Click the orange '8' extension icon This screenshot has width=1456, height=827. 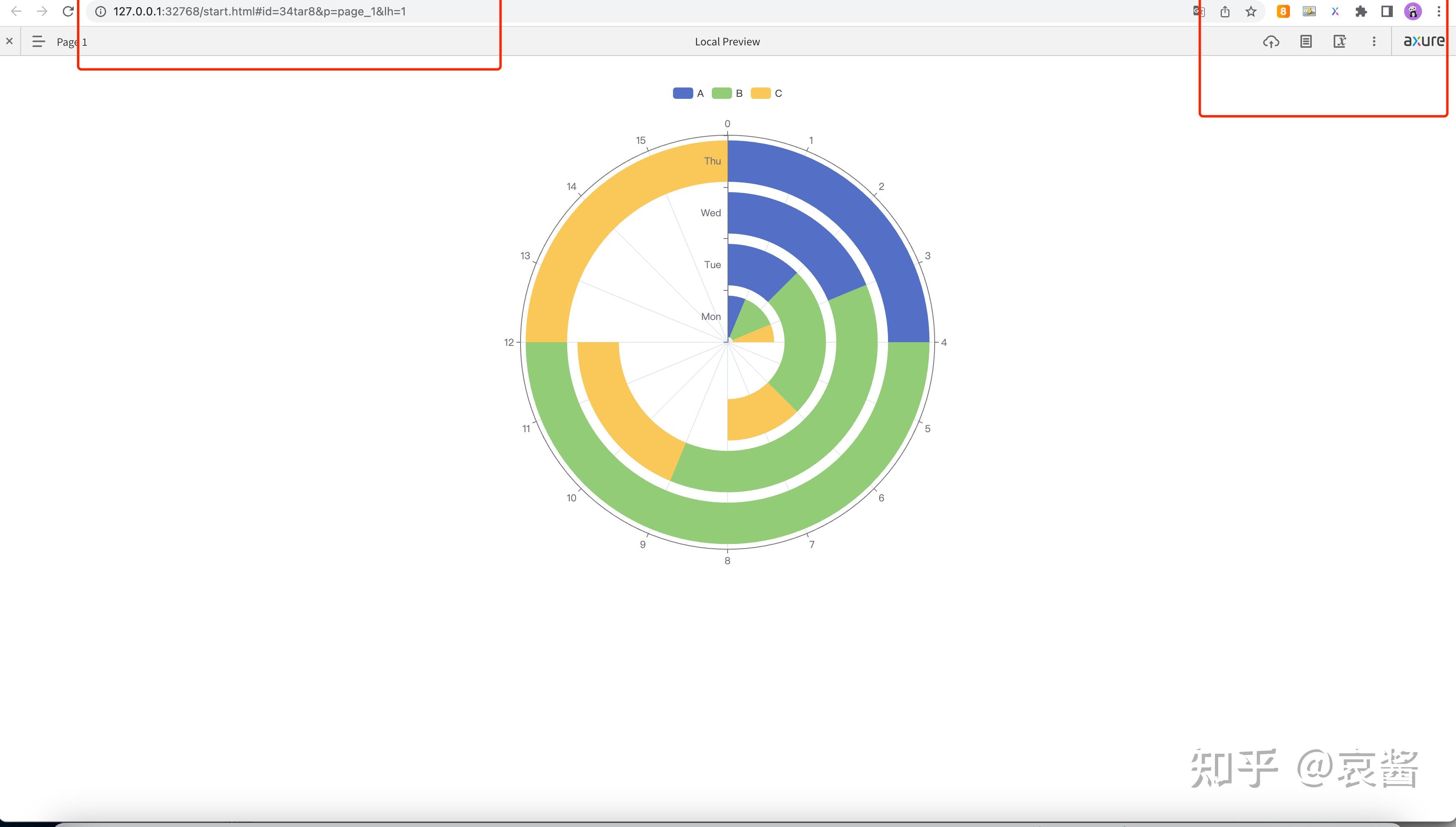pos(1283,11)
